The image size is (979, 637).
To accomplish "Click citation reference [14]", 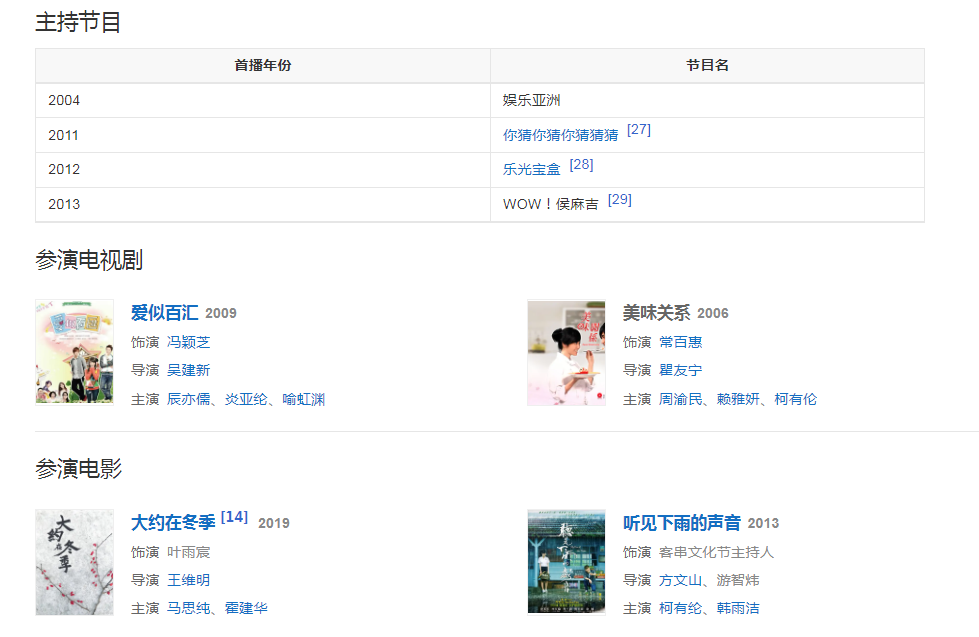I will (234, 517).
